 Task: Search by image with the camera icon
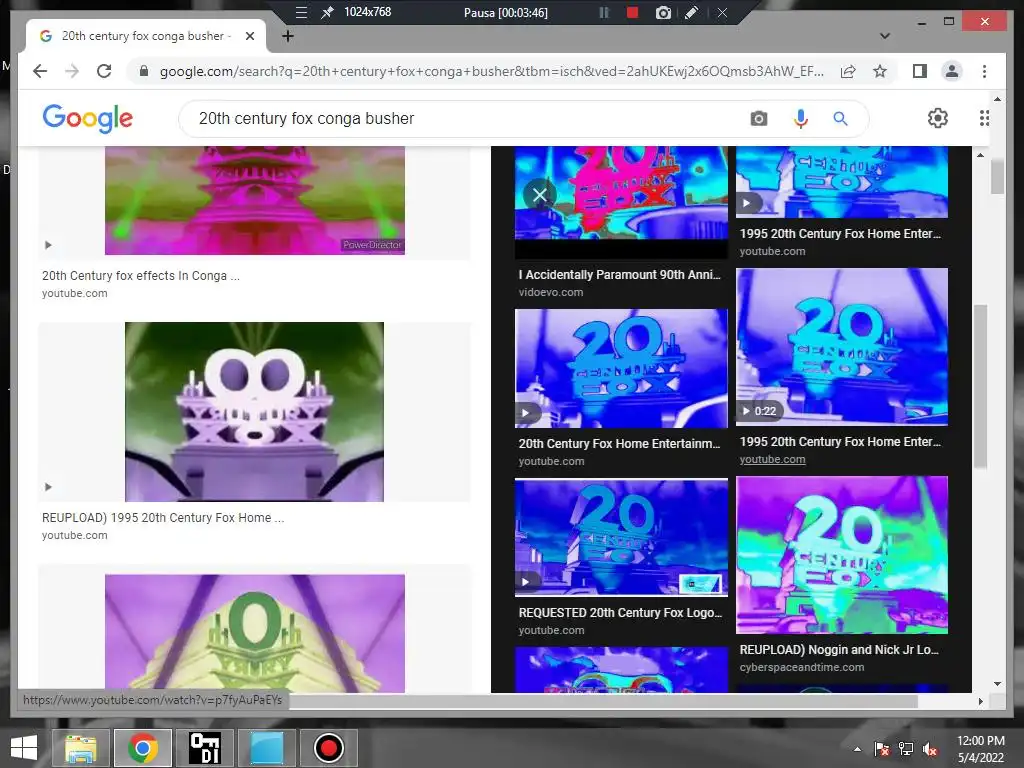(758, 118)
